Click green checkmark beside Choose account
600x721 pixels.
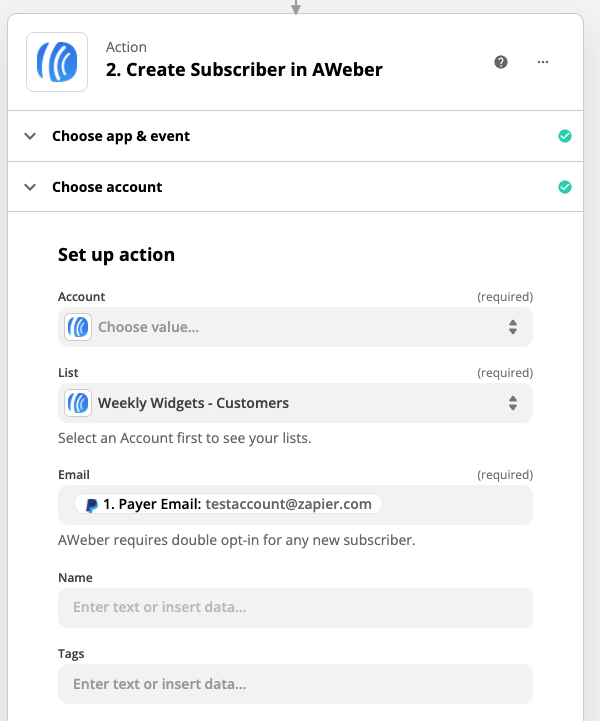click(x=565, y=187)
